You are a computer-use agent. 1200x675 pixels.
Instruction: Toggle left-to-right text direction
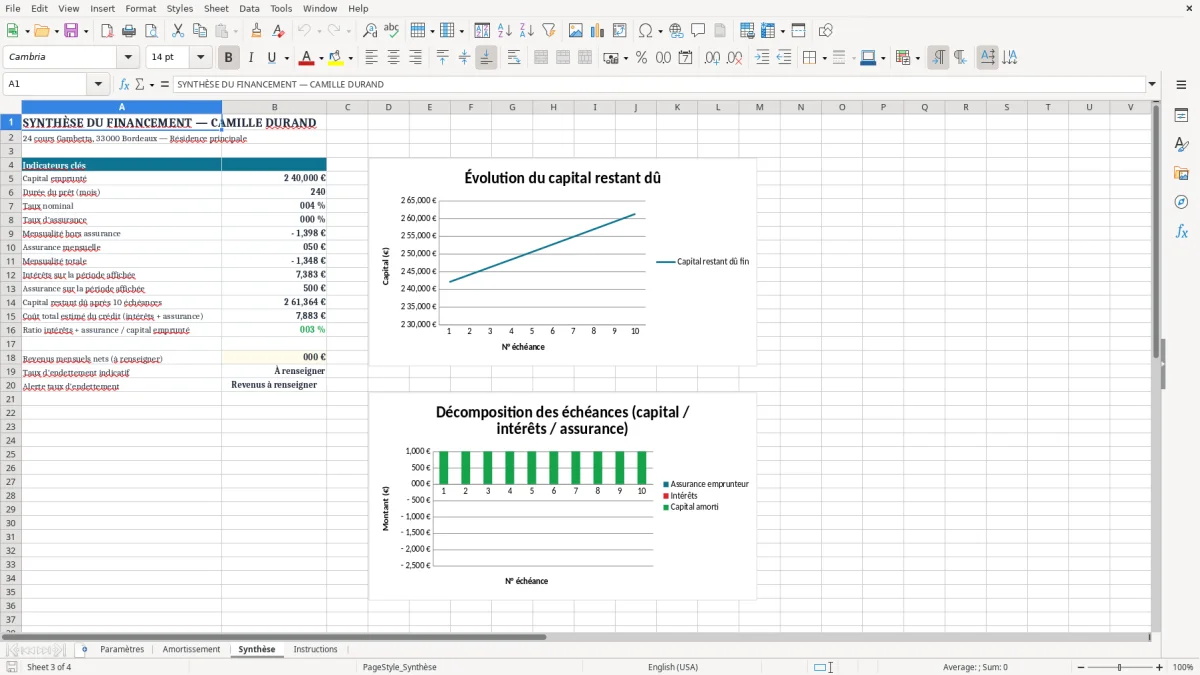coord(938,58)
